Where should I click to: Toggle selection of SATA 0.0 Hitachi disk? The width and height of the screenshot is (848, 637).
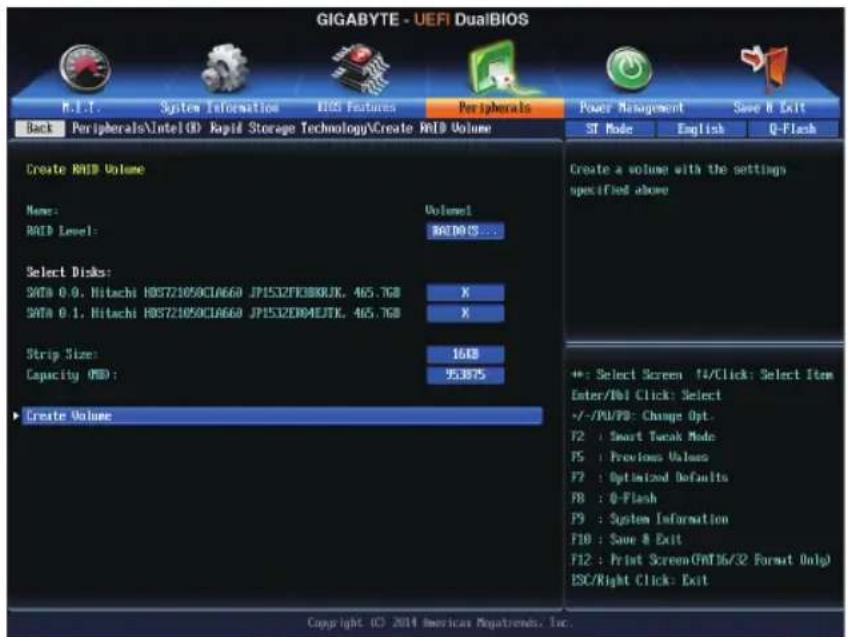(x=465, y=293)
